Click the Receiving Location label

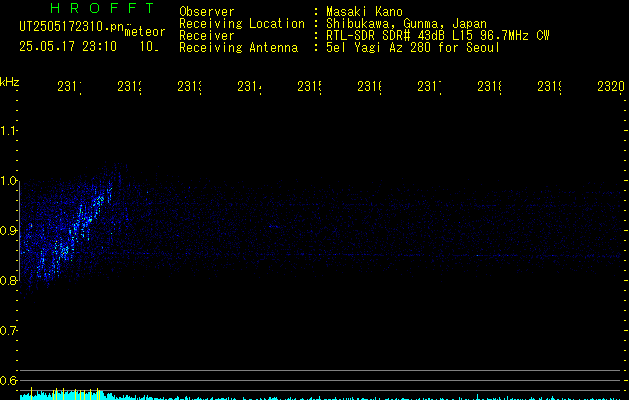point(242,24)
